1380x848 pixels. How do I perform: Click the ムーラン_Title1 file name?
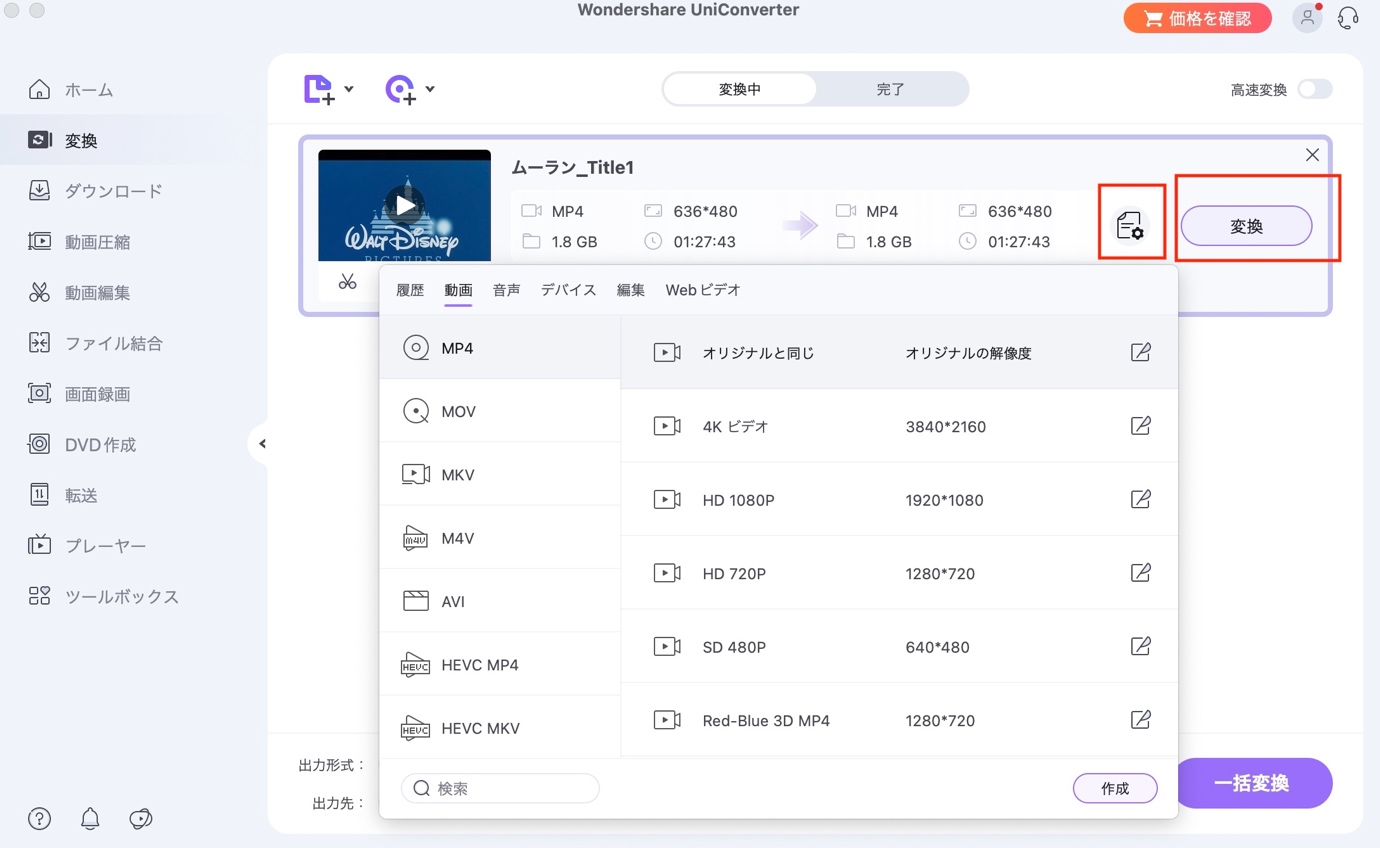[x=573, y=167]
